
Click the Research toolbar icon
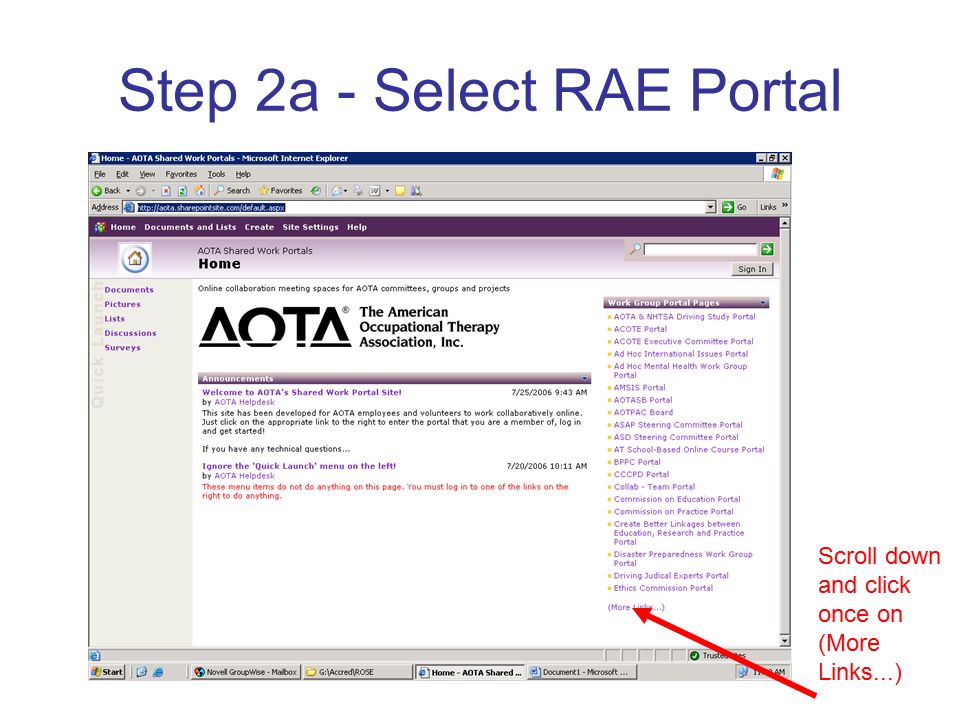pos(416,190)
